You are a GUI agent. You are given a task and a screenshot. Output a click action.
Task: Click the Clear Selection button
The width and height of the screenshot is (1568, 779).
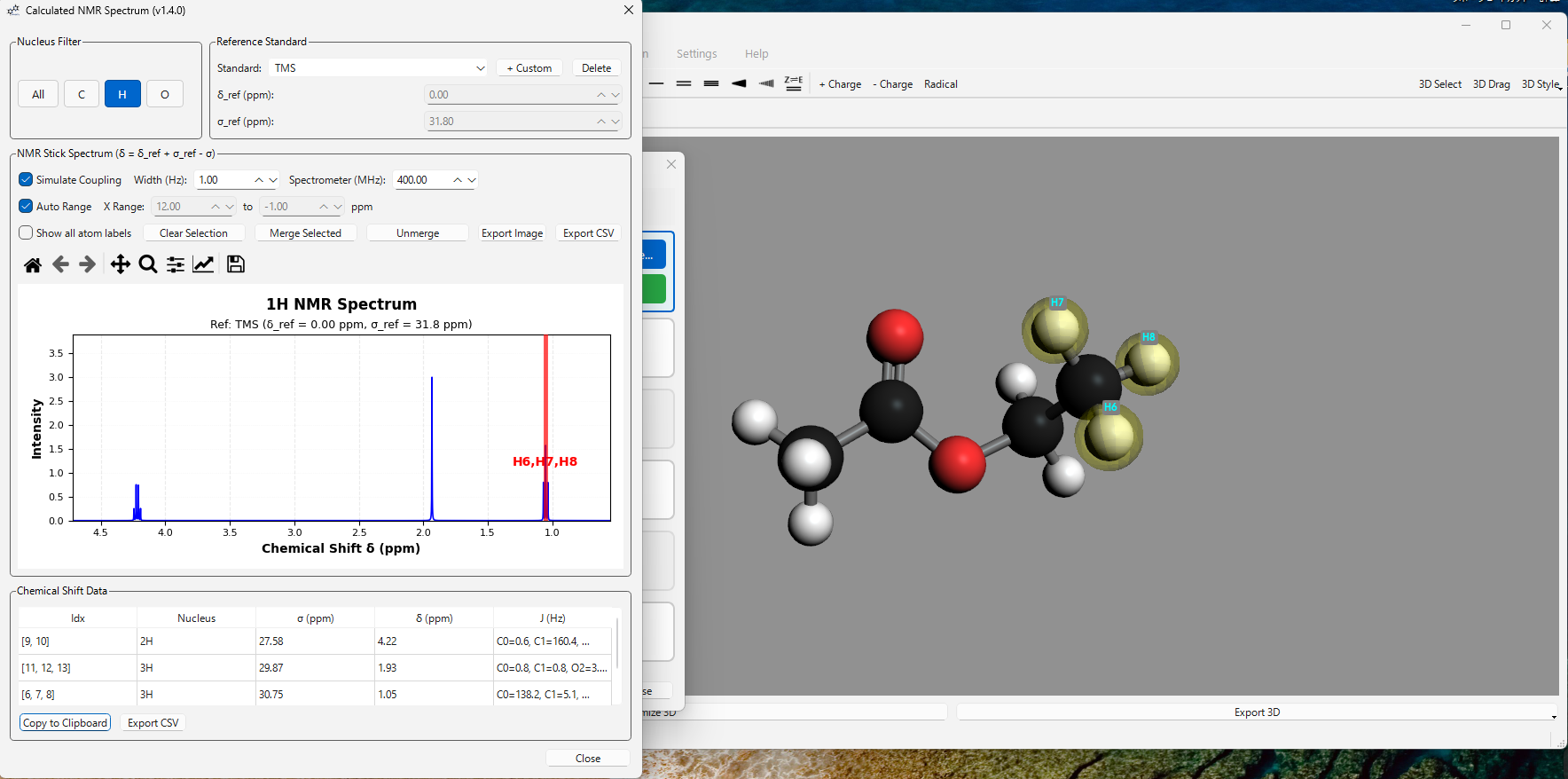pyautogui.click(x=193, y=233)
